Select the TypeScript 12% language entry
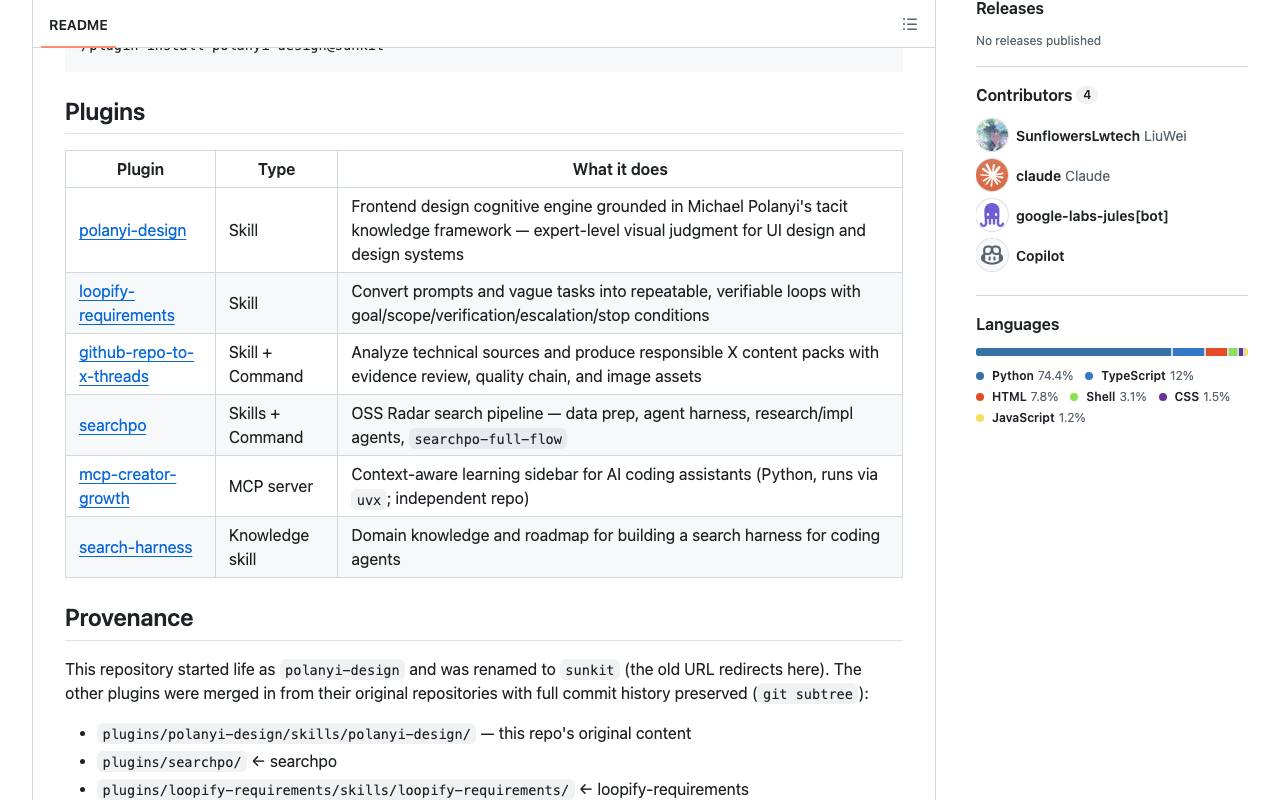1280x800 pixels. click(x=1139, y=376)
